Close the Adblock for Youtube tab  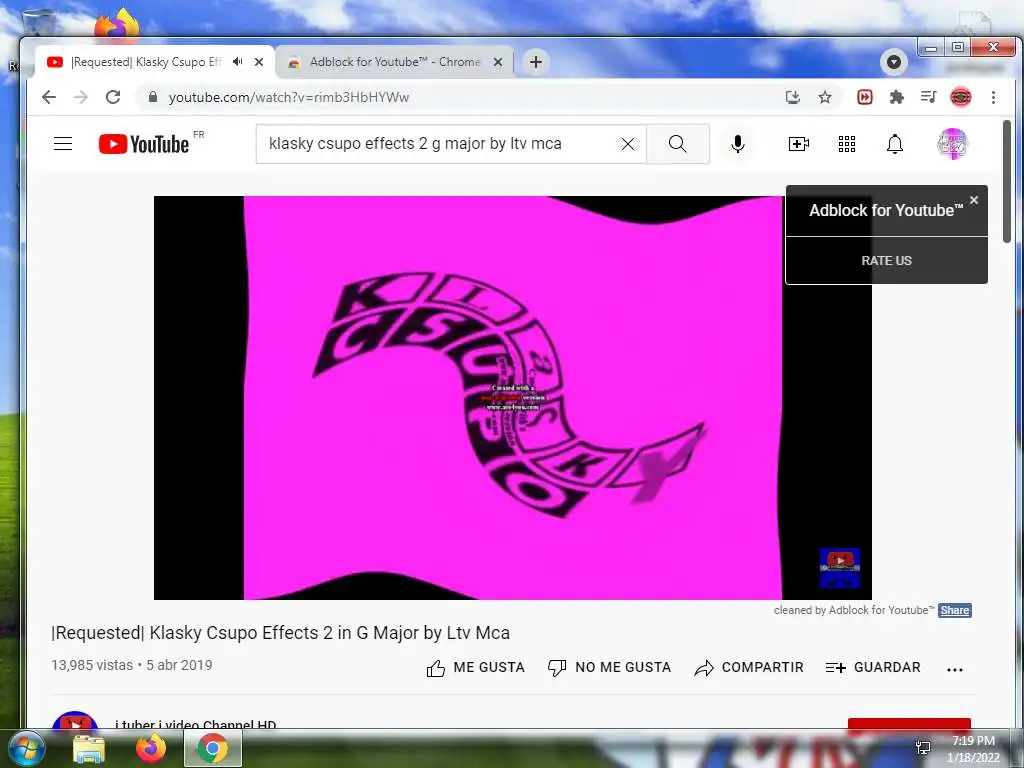(498, 62)
